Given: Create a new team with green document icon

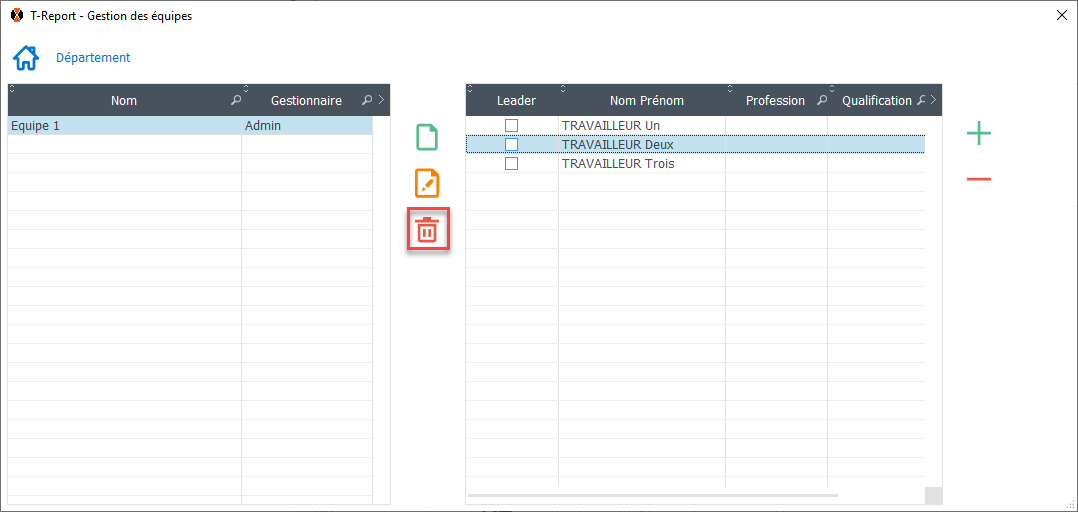Looking at the screenshot, I should click(x=427, y=137).
